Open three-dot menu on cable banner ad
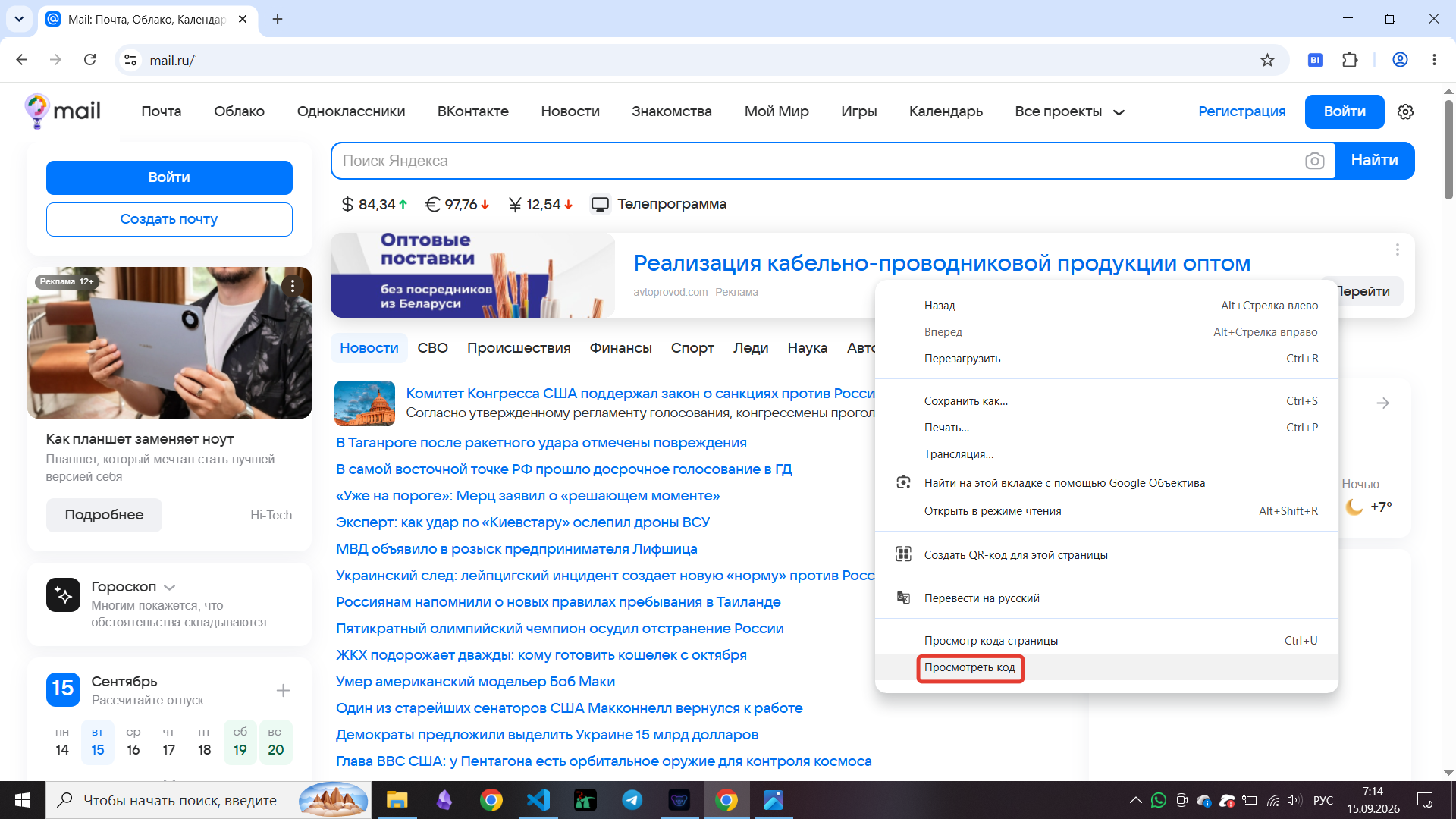Image resolution: width=1456 pixels, height=819 pixels. [x=1397, y=249]
